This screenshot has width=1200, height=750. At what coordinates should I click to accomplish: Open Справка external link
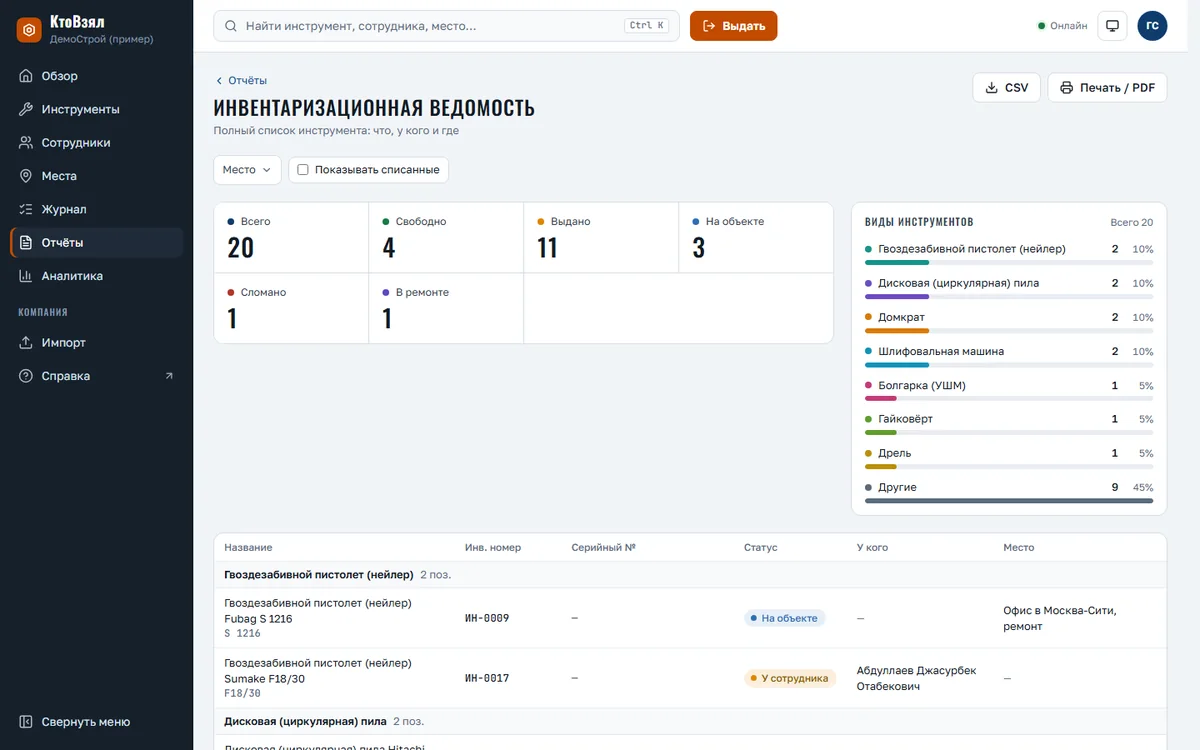point(96,376)
